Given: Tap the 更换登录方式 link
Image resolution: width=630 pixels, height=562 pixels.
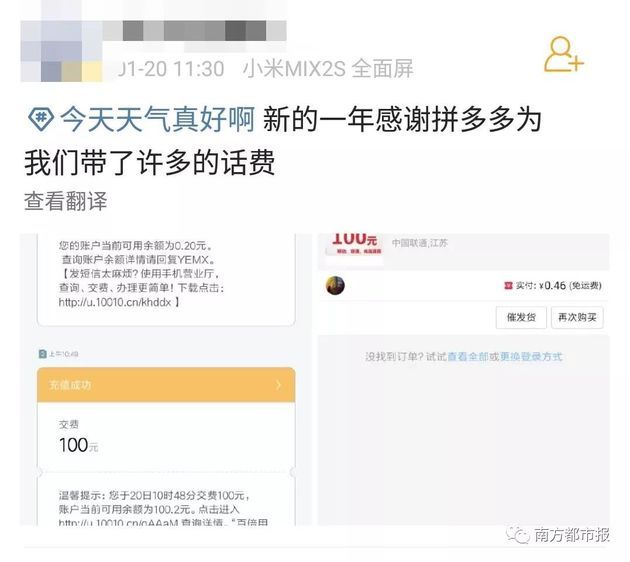Looking at the screenshot, I should click(531, 356).
